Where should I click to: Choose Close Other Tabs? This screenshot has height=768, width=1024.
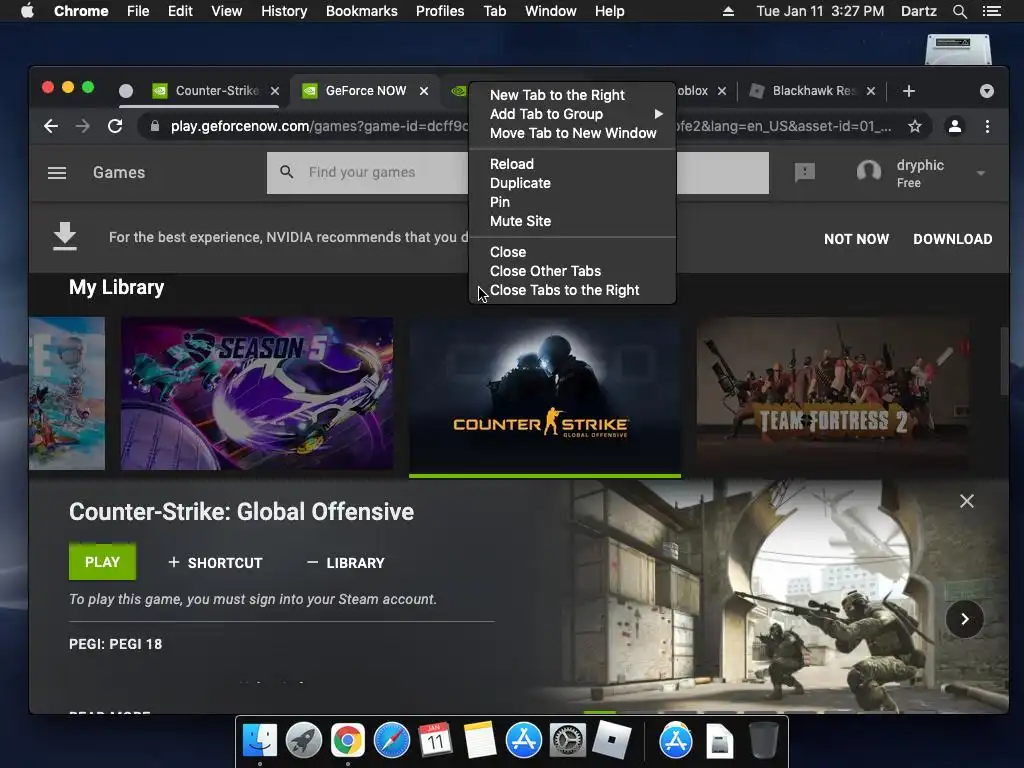click(572, 271)
